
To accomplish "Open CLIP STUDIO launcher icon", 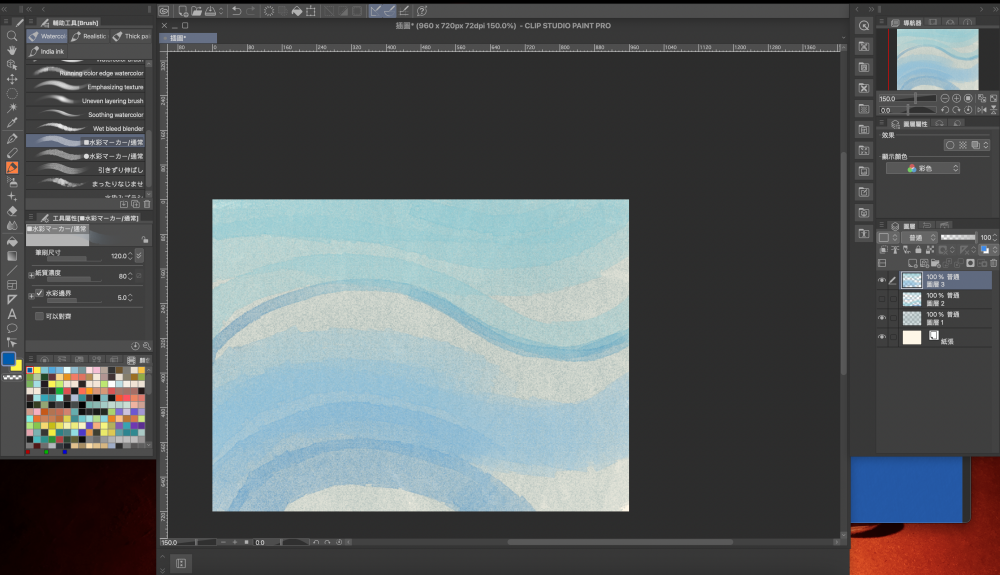I will click(x=164, y=11).
